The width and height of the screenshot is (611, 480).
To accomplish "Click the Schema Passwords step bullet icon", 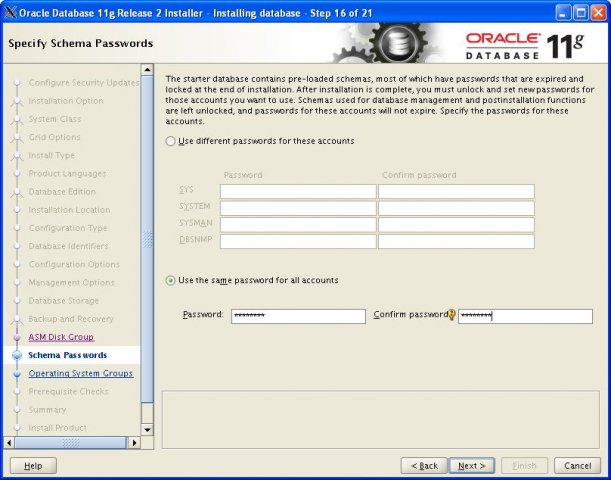I will (x=17, y=355).
